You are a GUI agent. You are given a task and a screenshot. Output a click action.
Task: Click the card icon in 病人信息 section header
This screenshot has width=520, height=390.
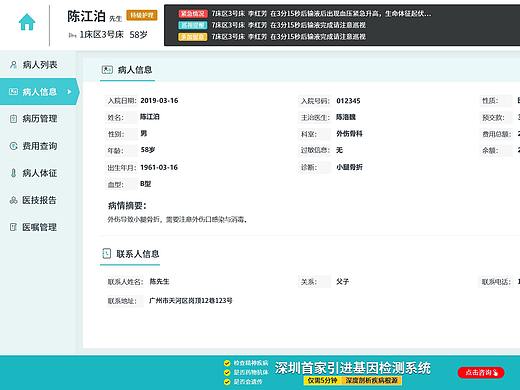click(x=107, y=69)
